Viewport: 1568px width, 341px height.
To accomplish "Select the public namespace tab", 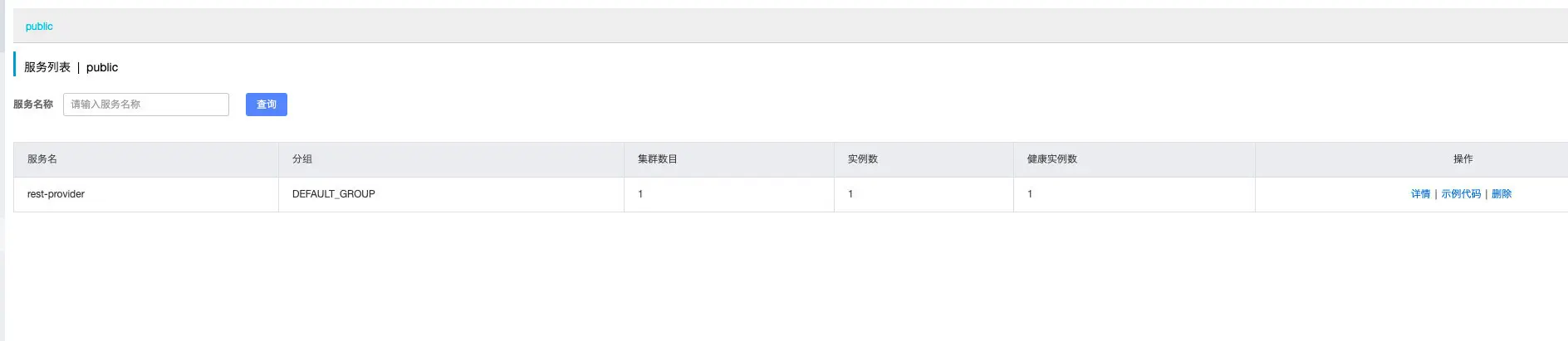I will [x=39, y=27].
